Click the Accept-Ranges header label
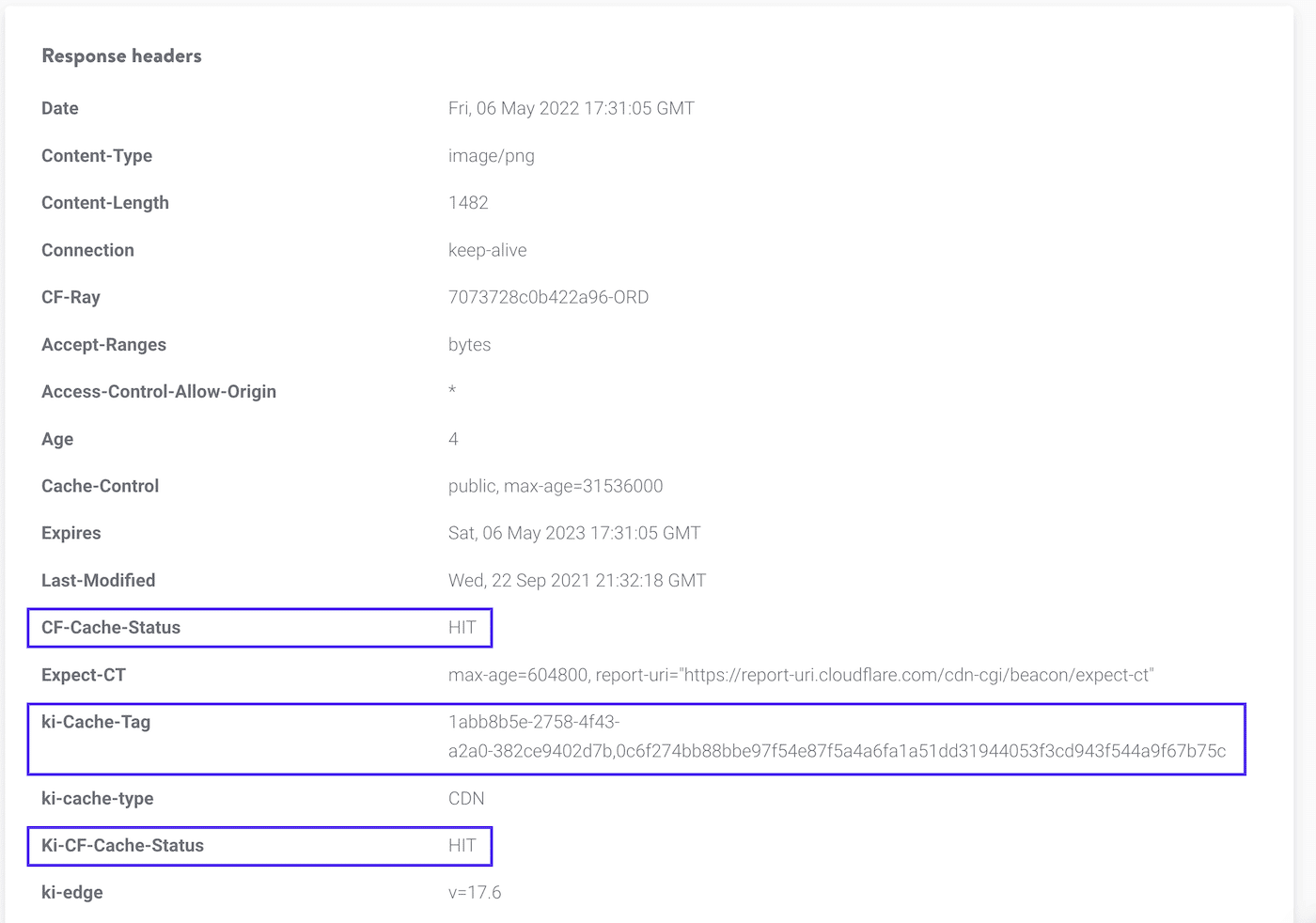The height and width of the screenshot is (923, 1316). point(103,344)
